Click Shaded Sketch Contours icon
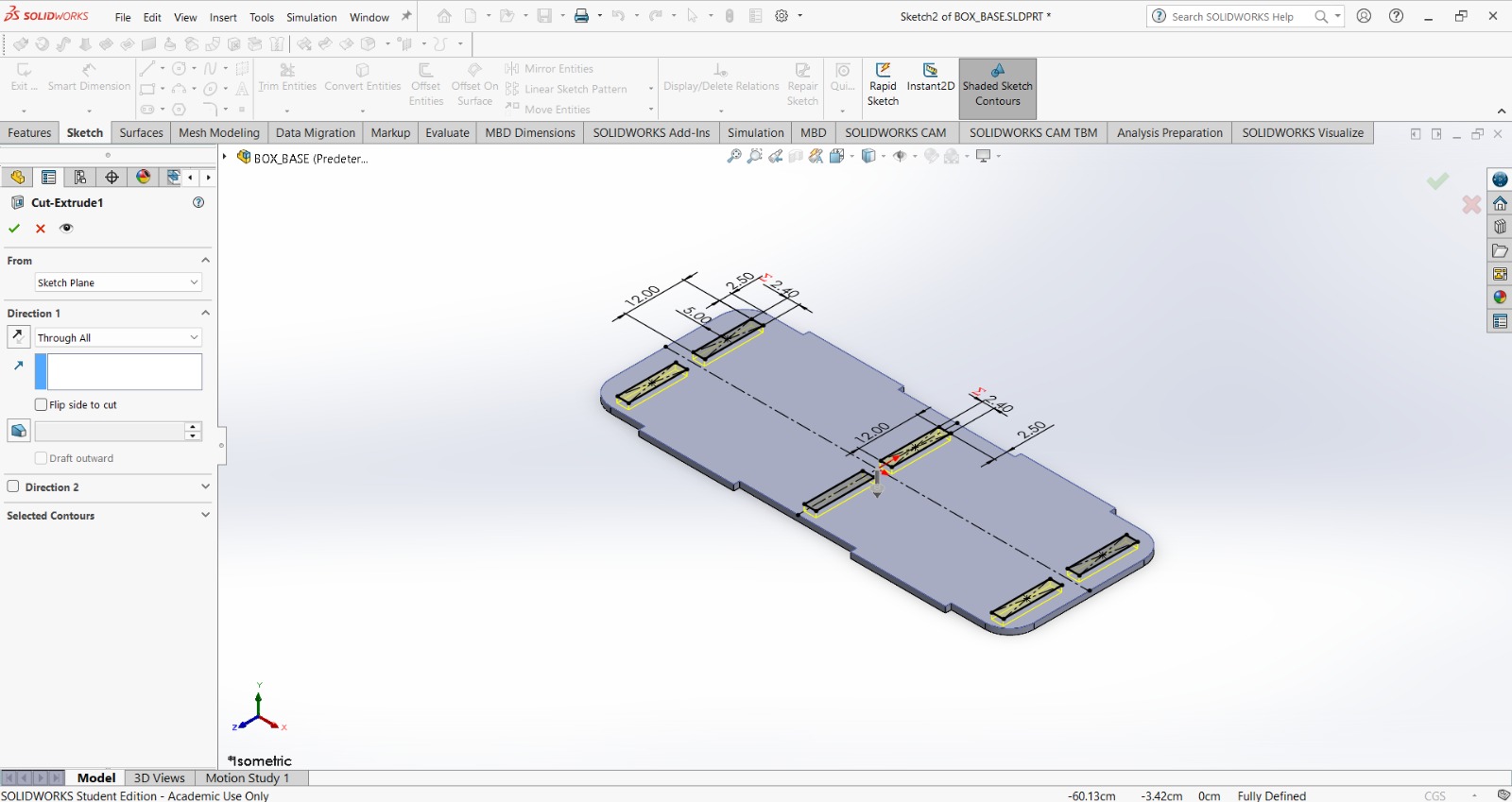Image resolution: width=1512 pixels, height=802 pixels. point(997,71)
